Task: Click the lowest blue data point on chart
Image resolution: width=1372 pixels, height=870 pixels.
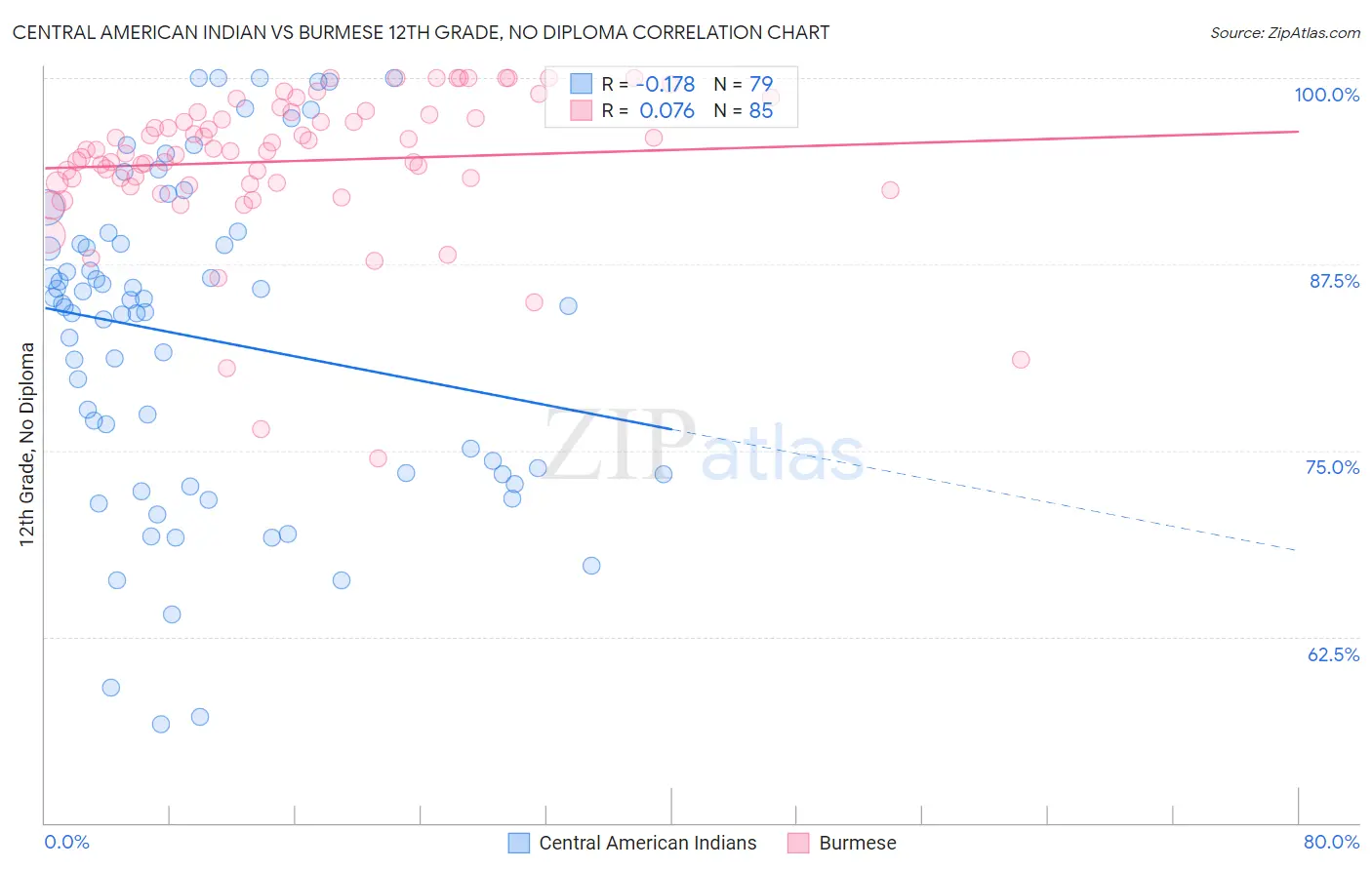Action: 161,724
